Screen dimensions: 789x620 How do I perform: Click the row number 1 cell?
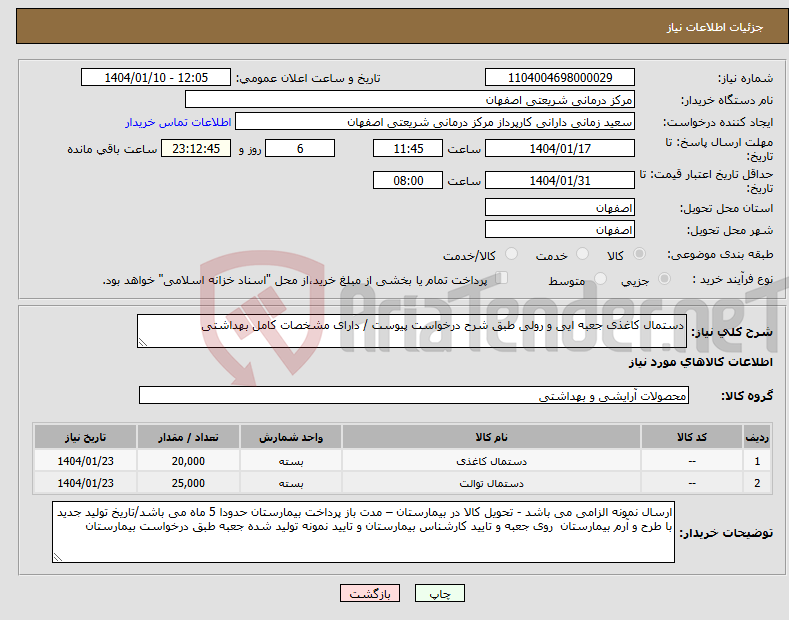point(757,461)
